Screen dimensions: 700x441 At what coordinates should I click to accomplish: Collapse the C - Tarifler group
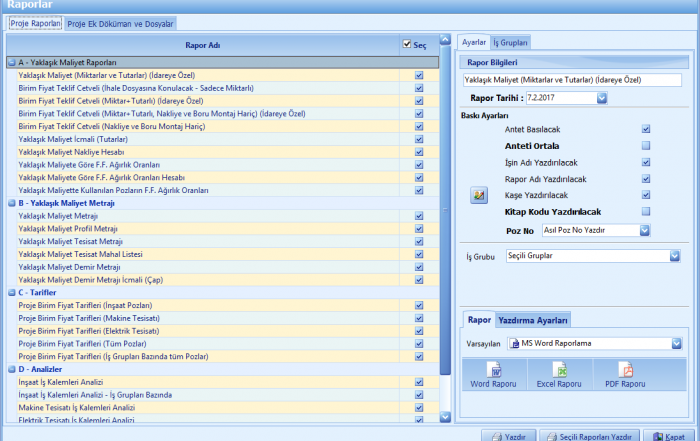(x=10, y=293)
